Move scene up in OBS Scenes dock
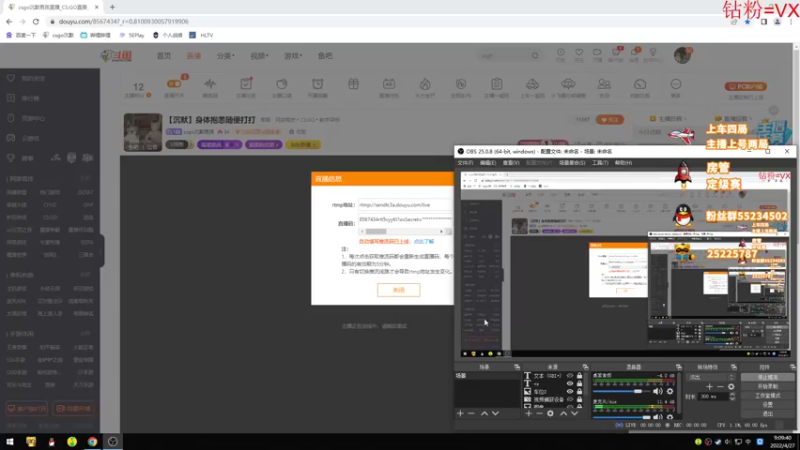The height and width of the screenshot is (450, 800). [484, 413]
